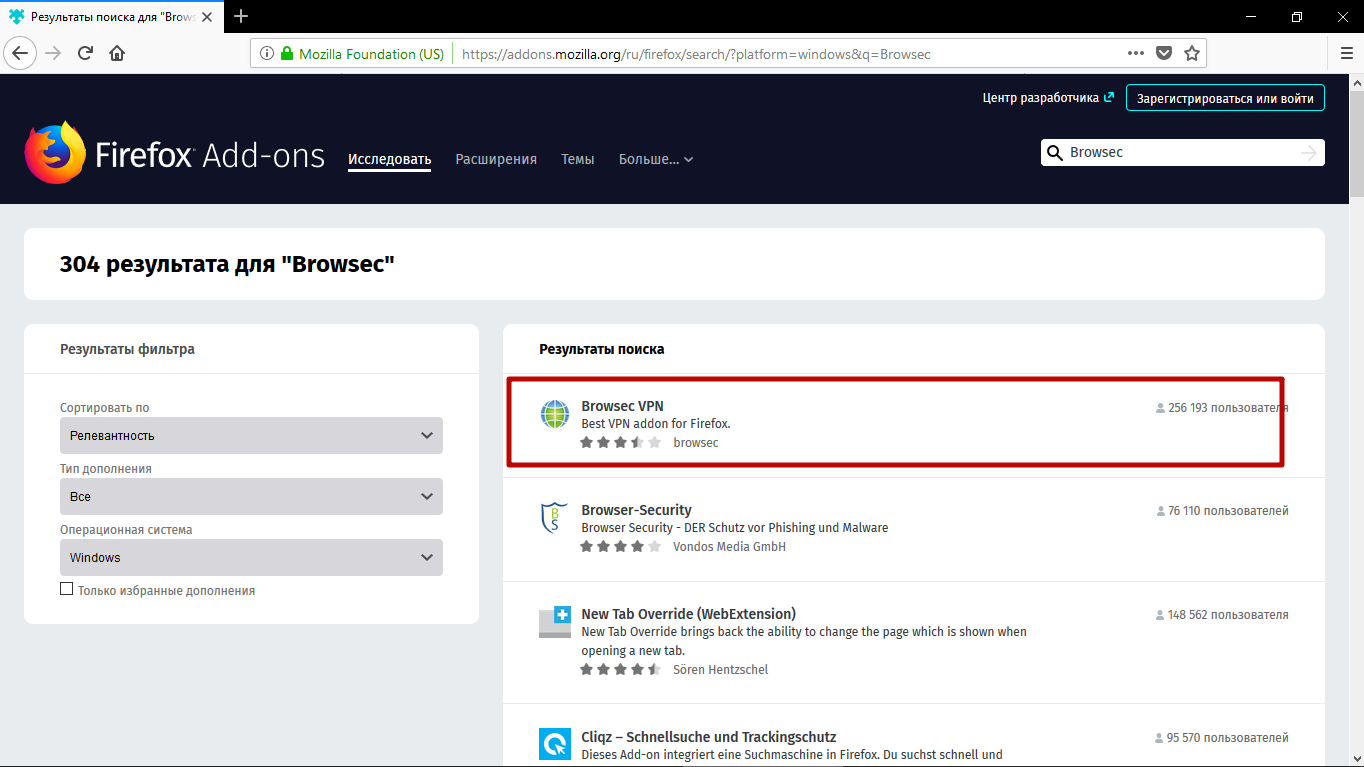Click the Browsec VPN globe icon
Viewport: 1364px width, 767px height.
coord(555,414)
